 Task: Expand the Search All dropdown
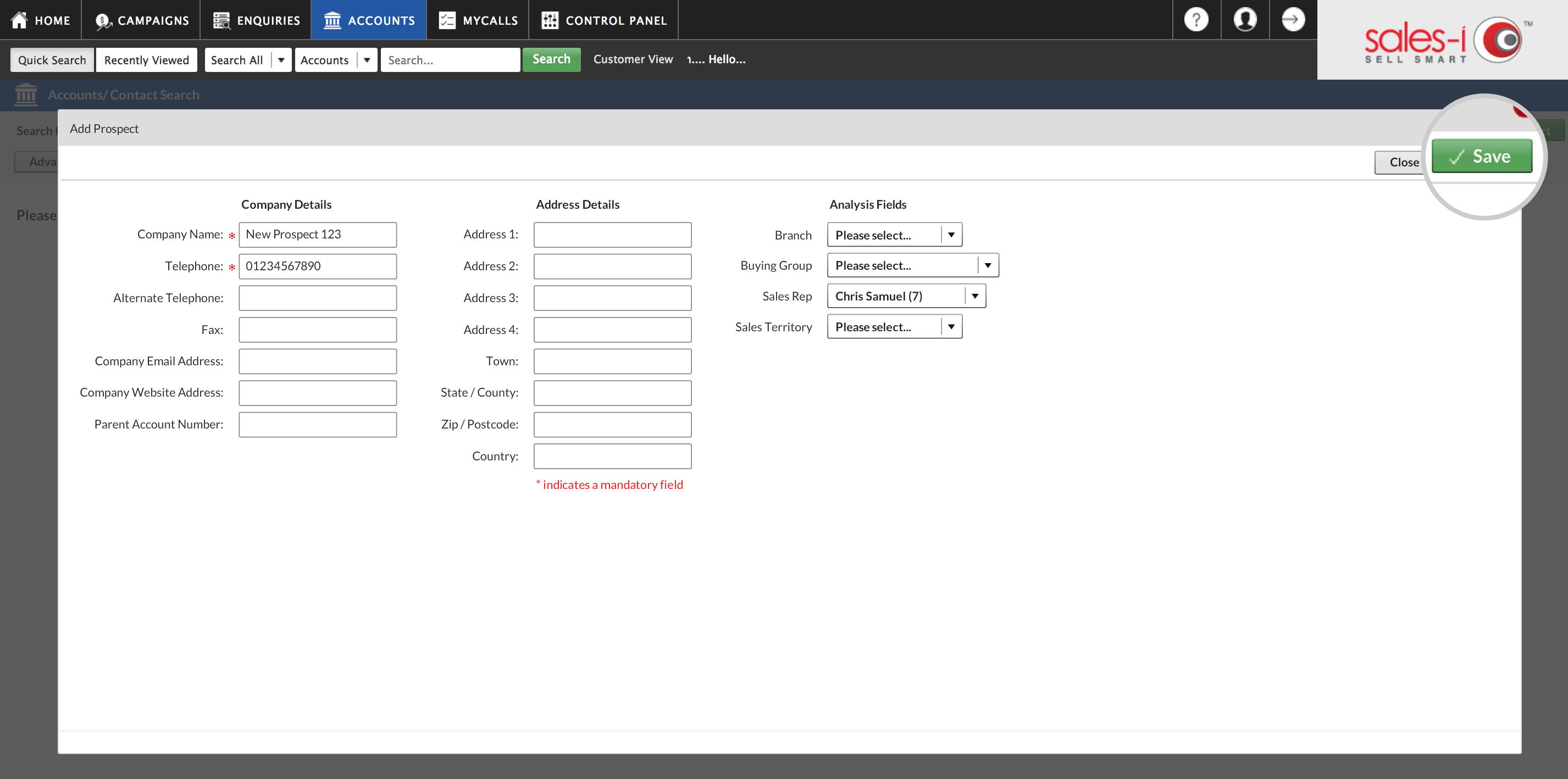pyautogui.click(x=248, y=60)
